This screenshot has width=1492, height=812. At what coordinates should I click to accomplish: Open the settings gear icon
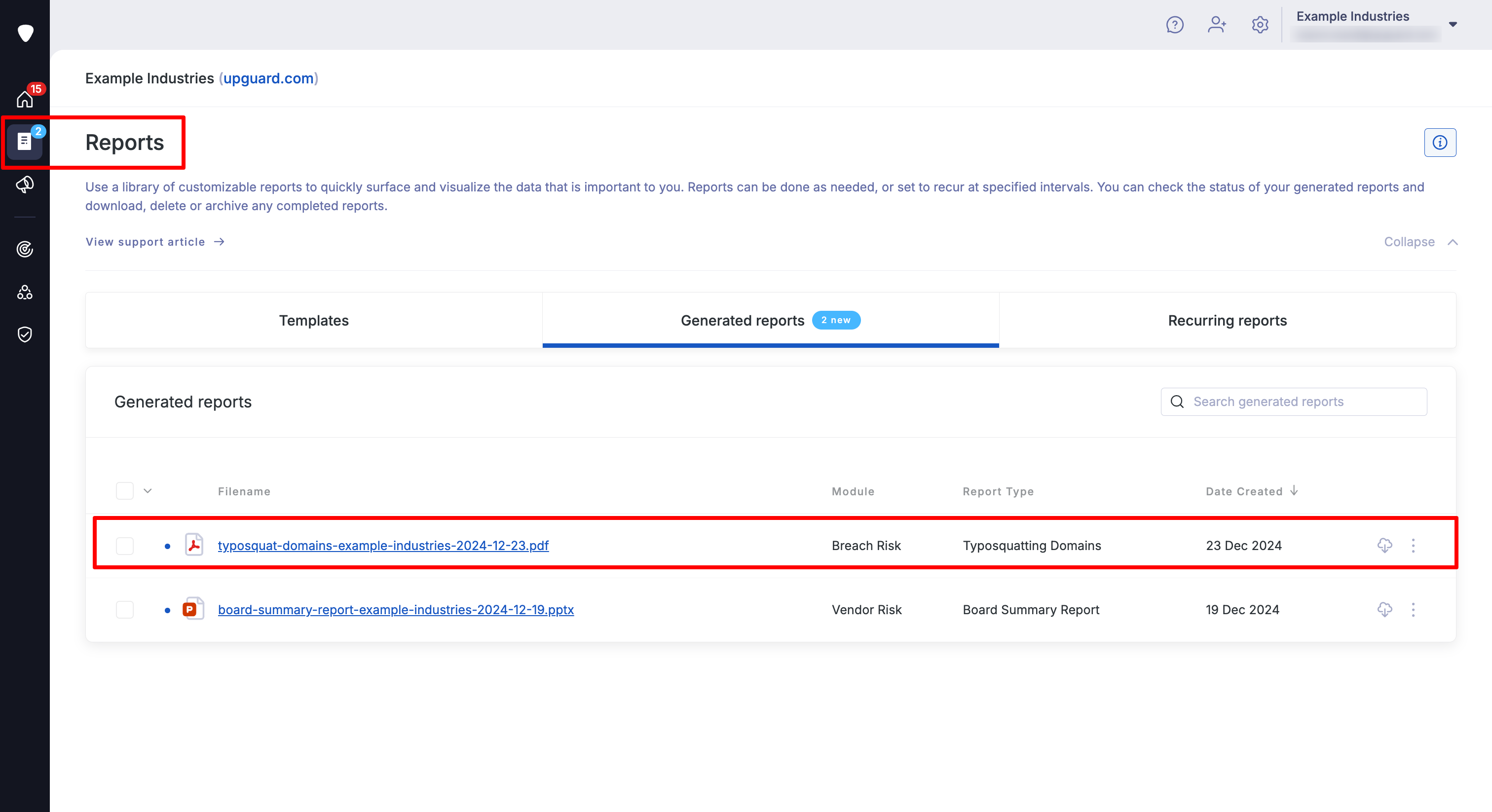pyautogui.click(x=1260, y=24)
